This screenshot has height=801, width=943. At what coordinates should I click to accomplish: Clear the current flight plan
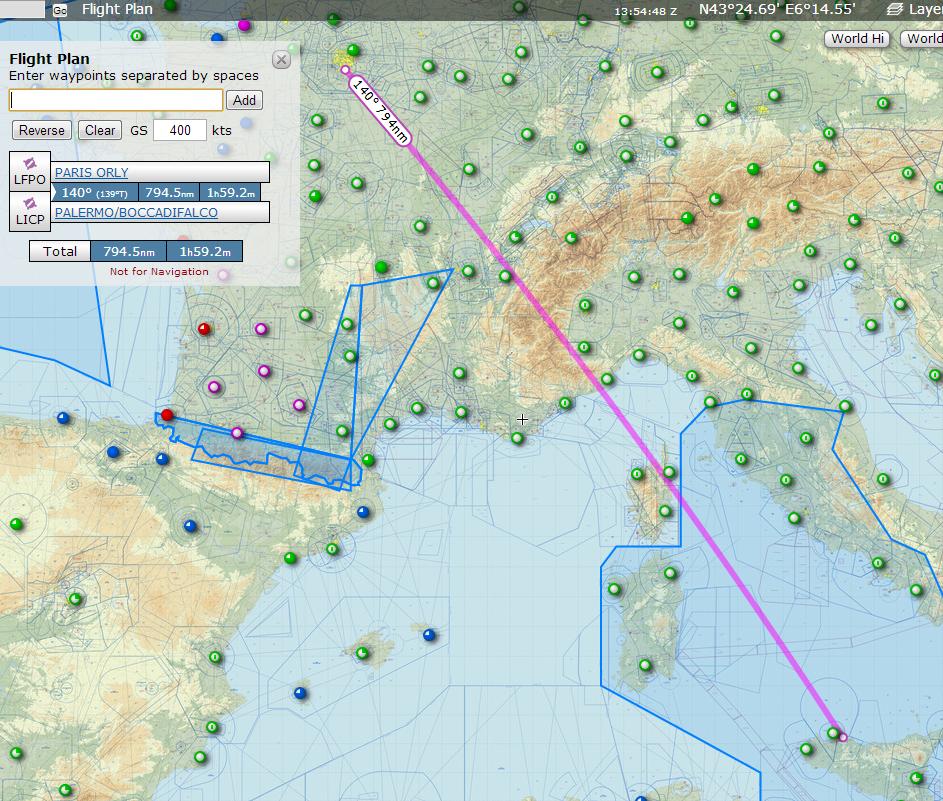[99, 130]
